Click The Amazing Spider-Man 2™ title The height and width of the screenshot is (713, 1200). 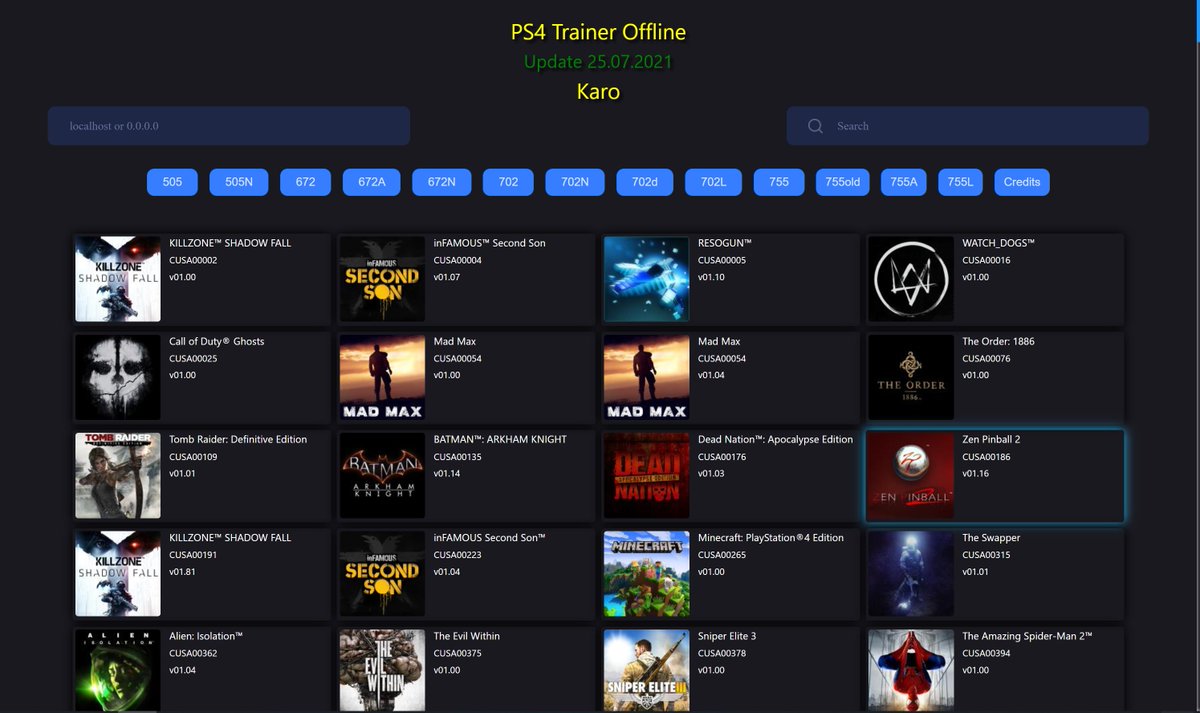(1026, 635)
